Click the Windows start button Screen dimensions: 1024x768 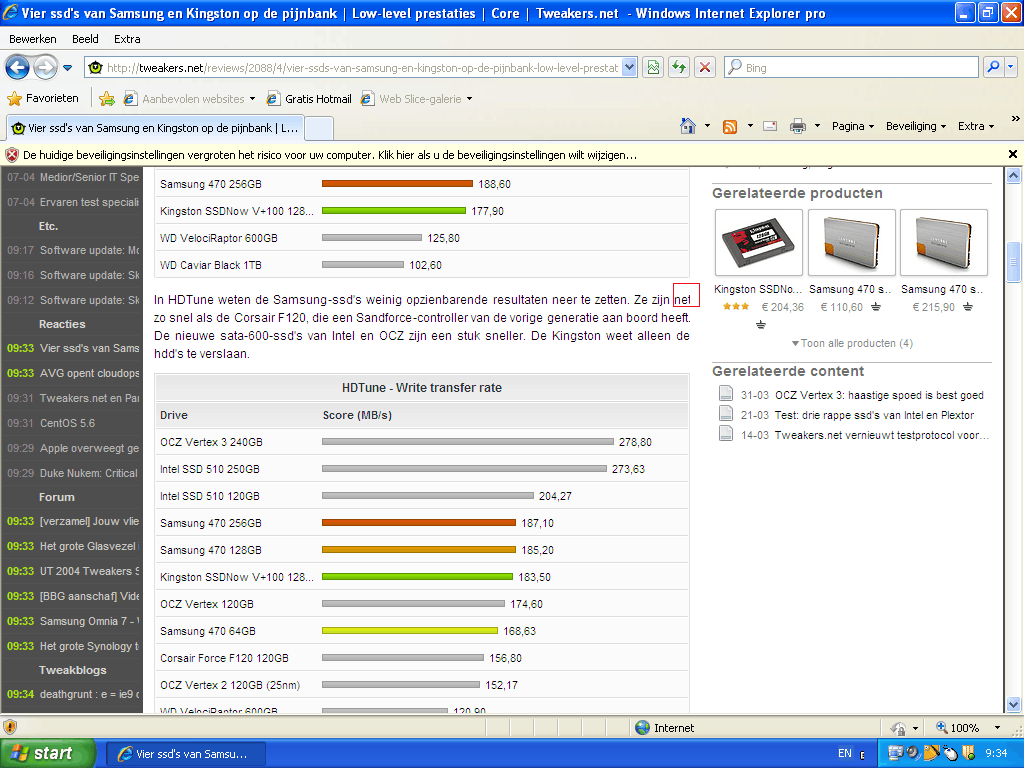[48, 754]
